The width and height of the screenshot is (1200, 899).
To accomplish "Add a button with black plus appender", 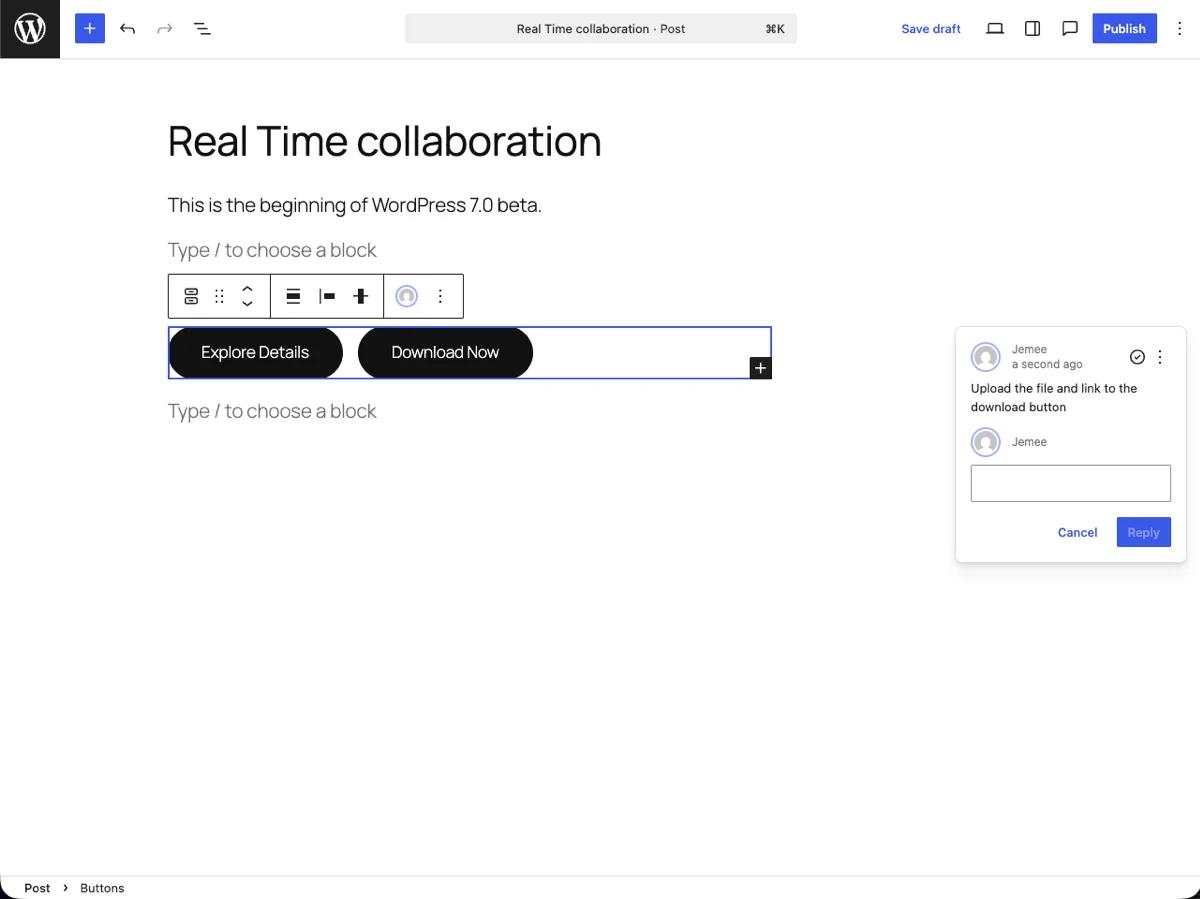I will 760,368.
